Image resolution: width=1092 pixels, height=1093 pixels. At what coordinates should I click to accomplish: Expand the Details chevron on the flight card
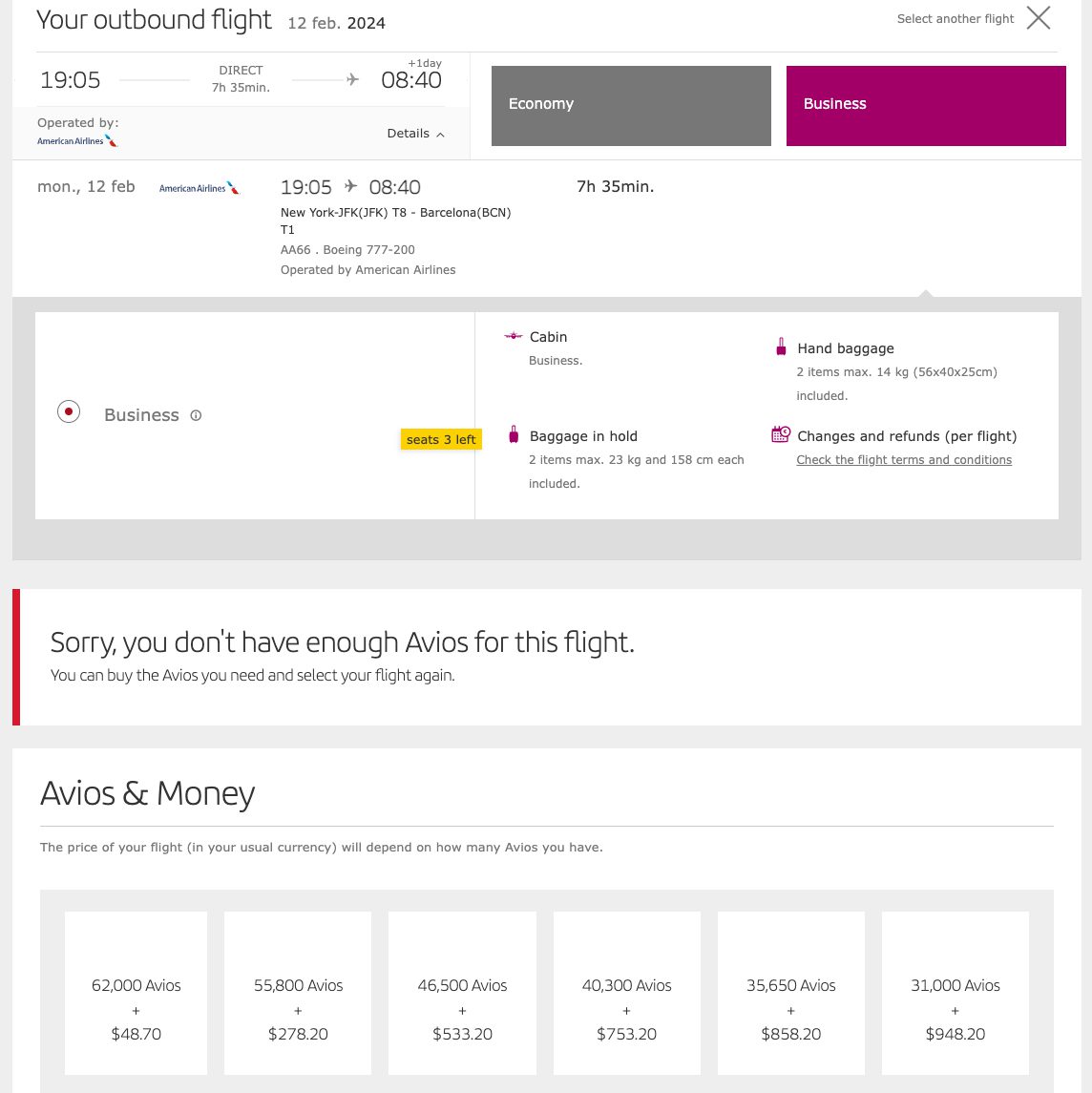point(440,134)
